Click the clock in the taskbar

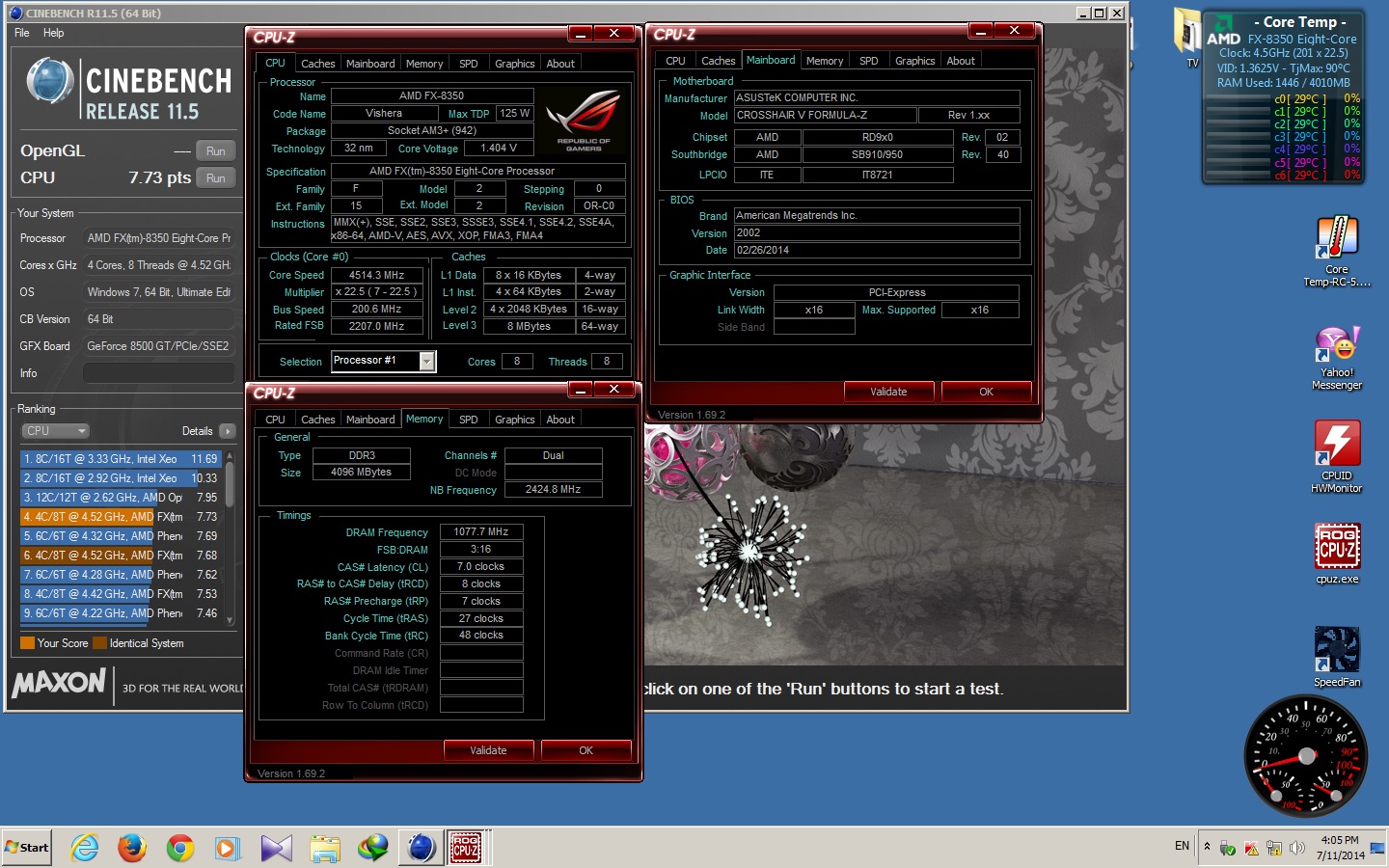click(x=1340, y=848)
